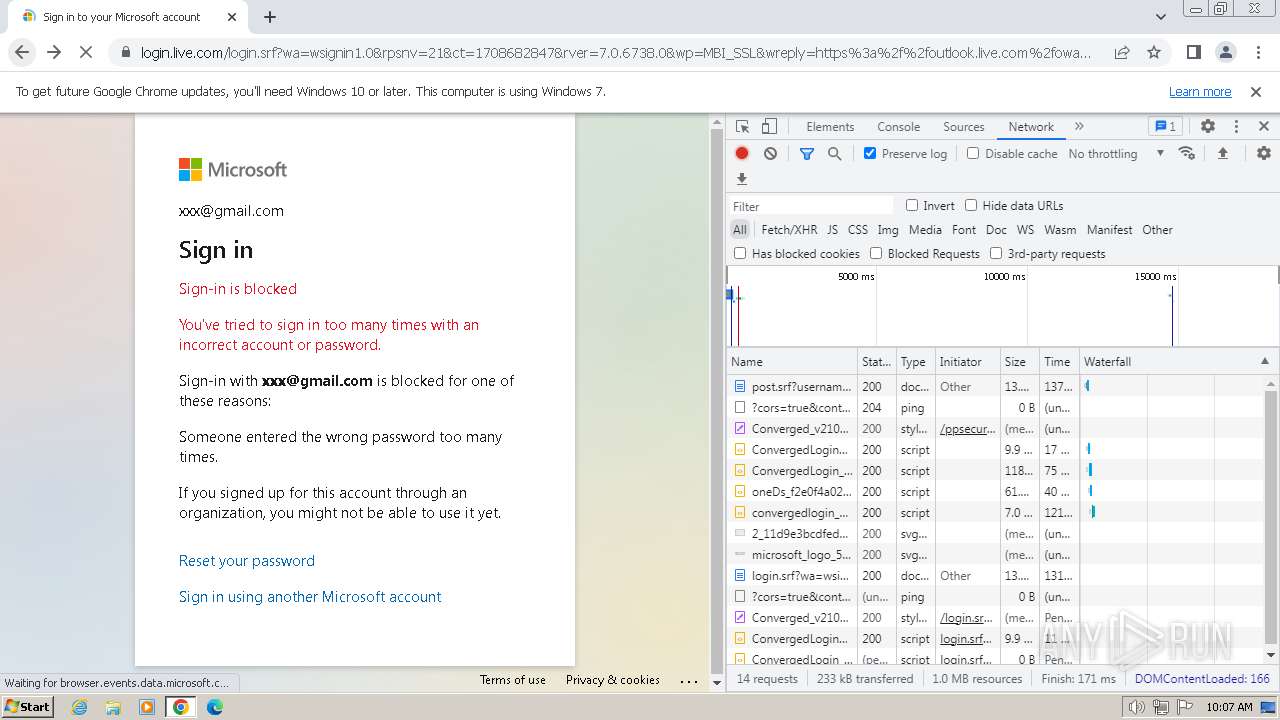Filter requests by JS

pyautogui.click(x=832, y=230)
